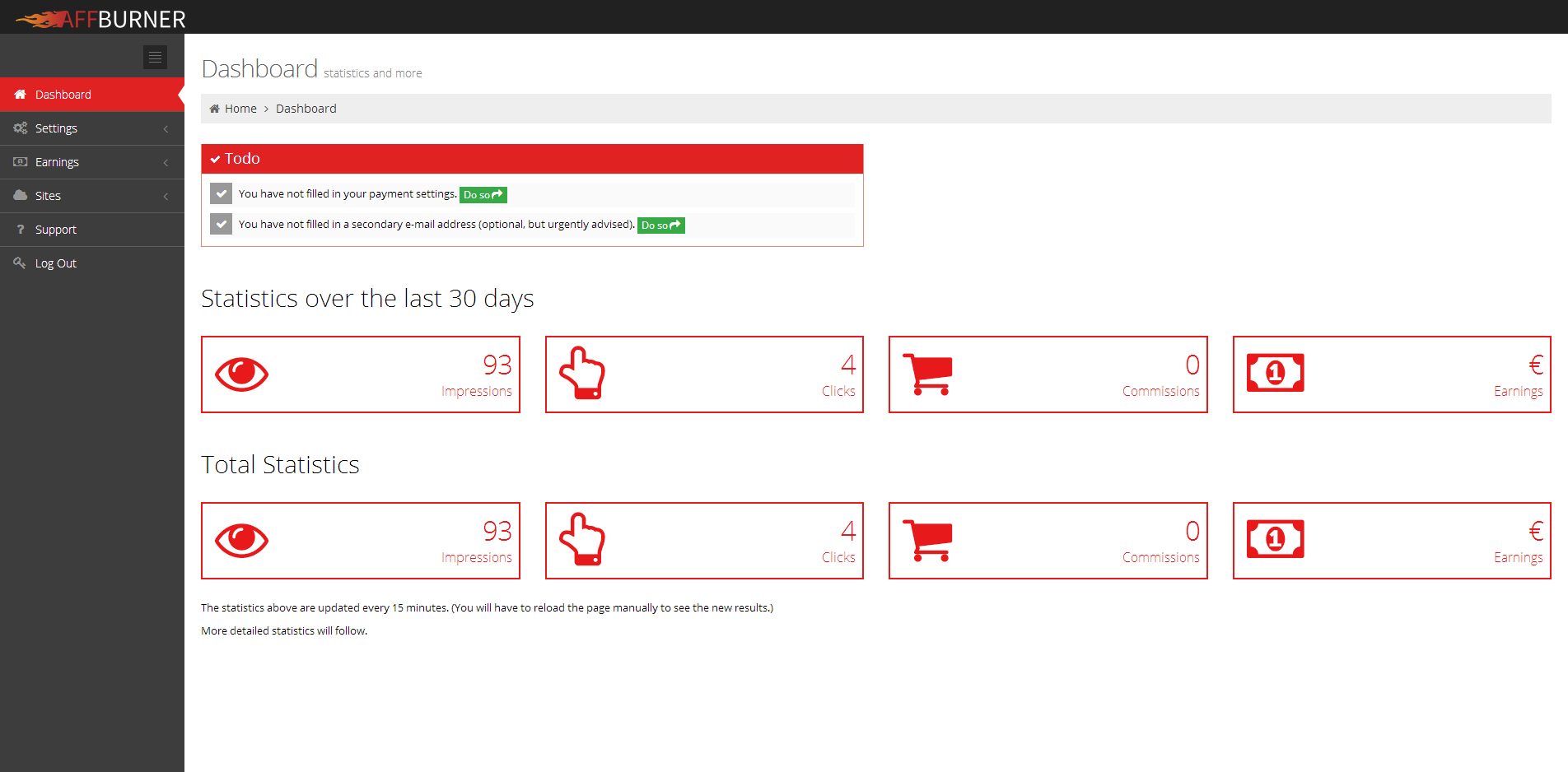Click the shopping cart icon in 30-day Commissions
Image resolution: width=1568 pixels, height=772 pixels.
pos(928,374)
